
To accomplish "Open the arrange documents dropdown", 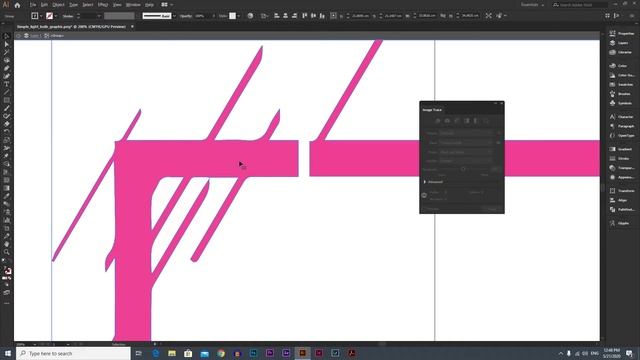I will click(166, 5).
